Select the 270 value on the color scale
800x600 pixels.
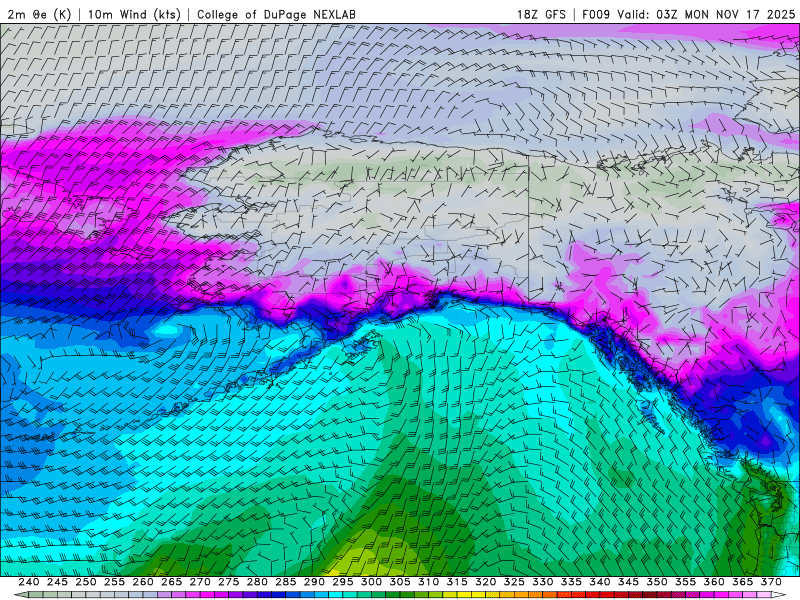pyautogui.click(x=200, y=582)
